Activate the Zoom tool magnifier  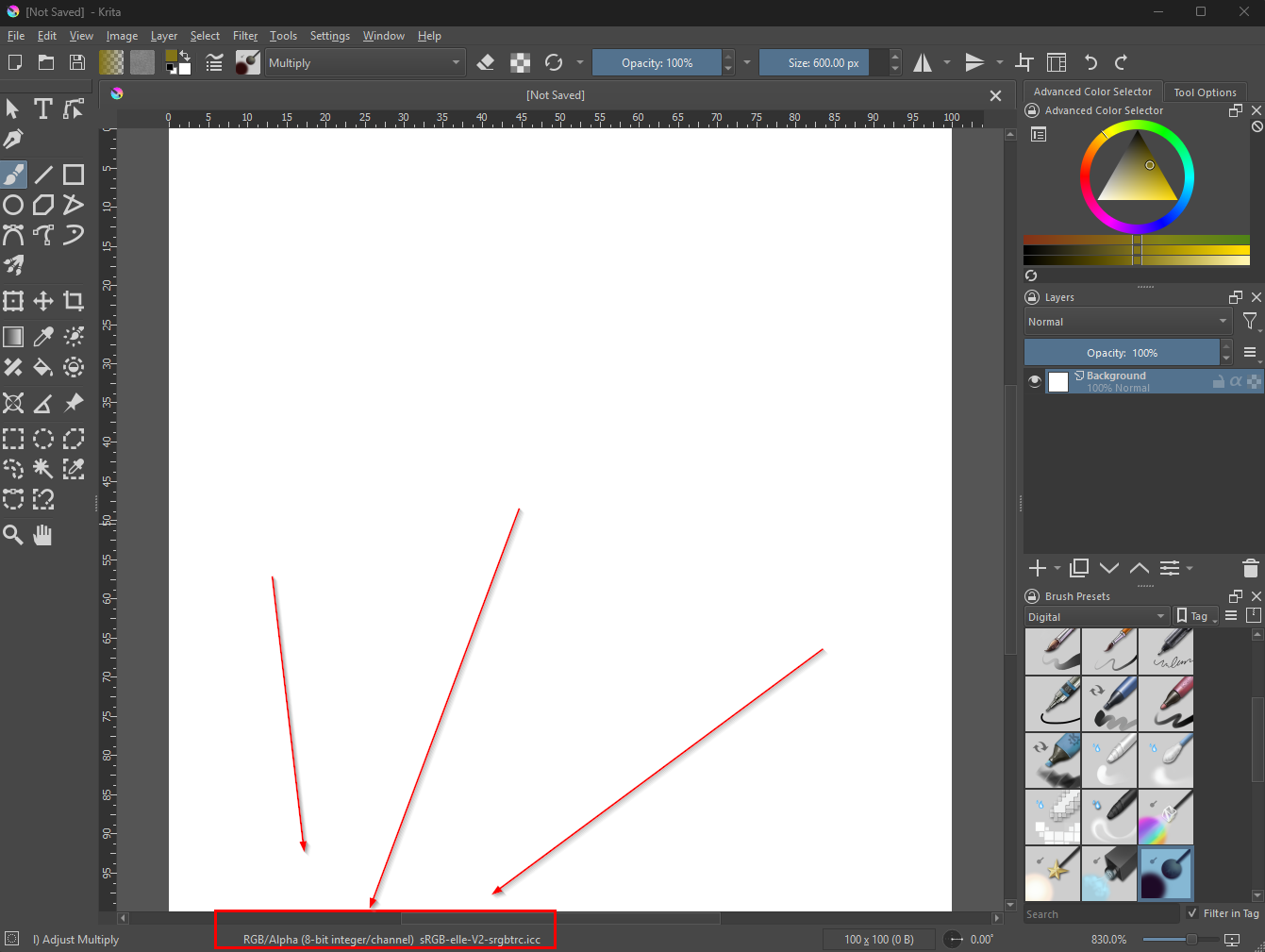point(13,535)
